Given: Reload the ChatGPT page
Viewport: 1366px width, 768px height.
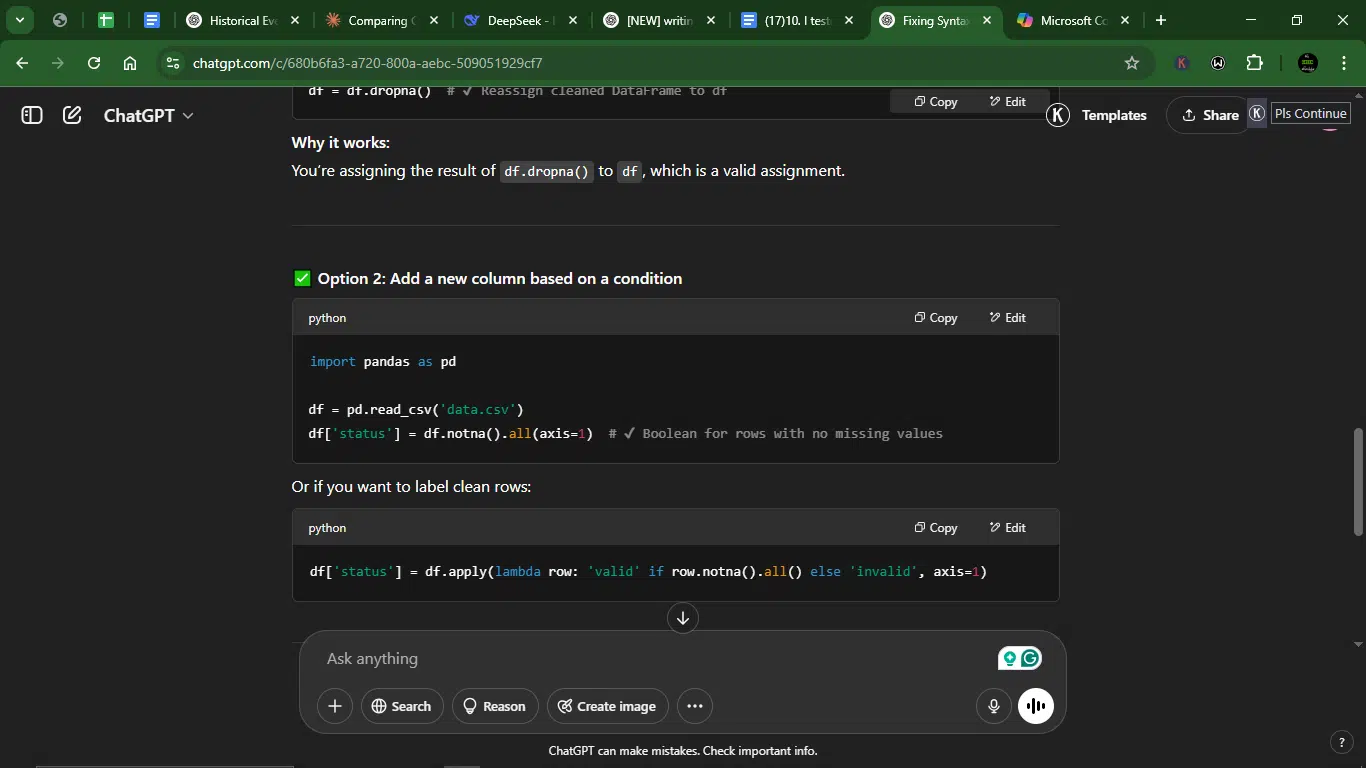Looking at the screenshot, I should click(94, 63).
